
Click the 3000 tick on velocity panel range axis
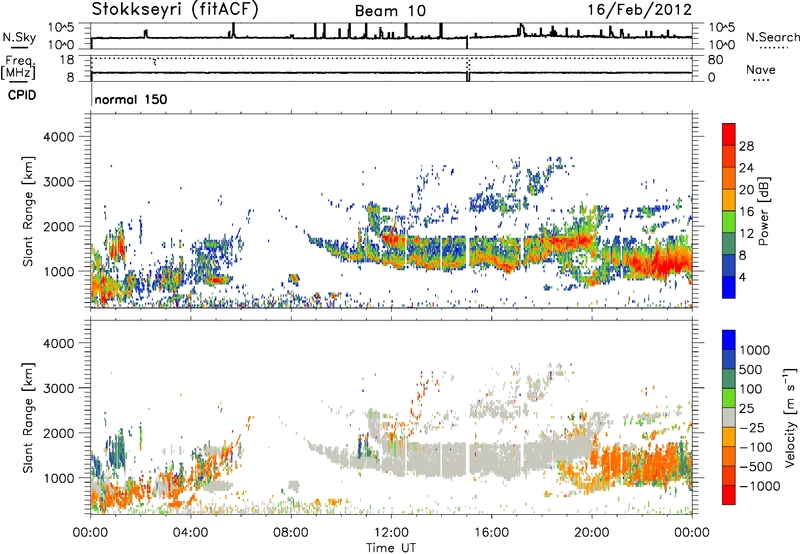pyautogui.click(x=59, y=388)
